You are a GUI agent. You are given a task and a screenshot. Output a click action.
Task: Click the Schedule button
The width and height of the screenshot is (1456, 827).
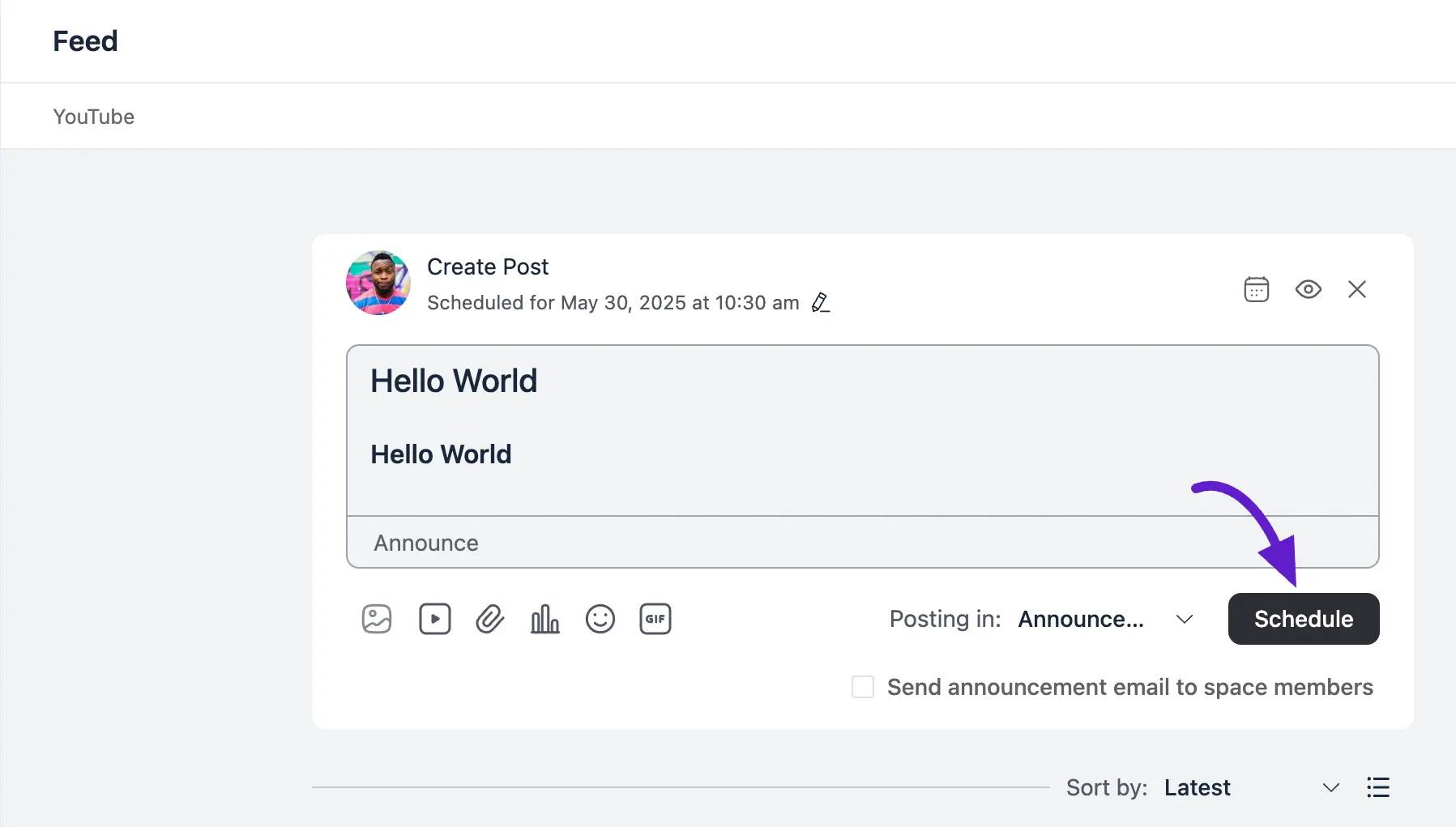tap(1304, 619)
